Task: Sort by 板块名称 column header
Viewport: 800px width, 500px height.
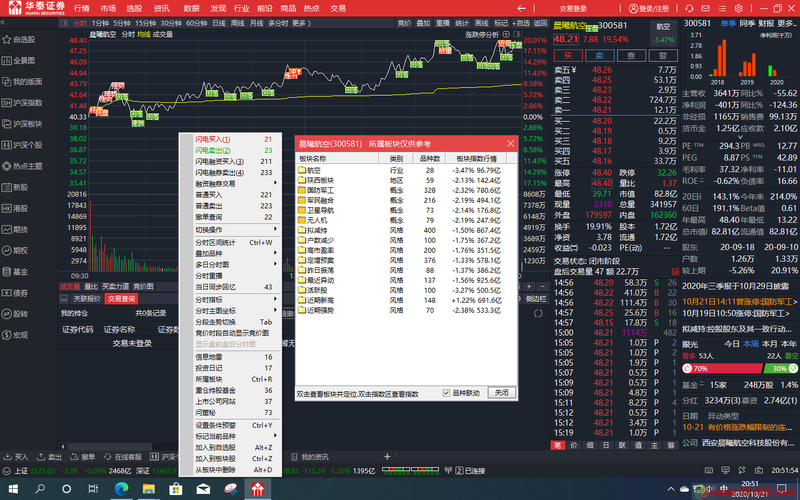Action: [x=337, y=159]
